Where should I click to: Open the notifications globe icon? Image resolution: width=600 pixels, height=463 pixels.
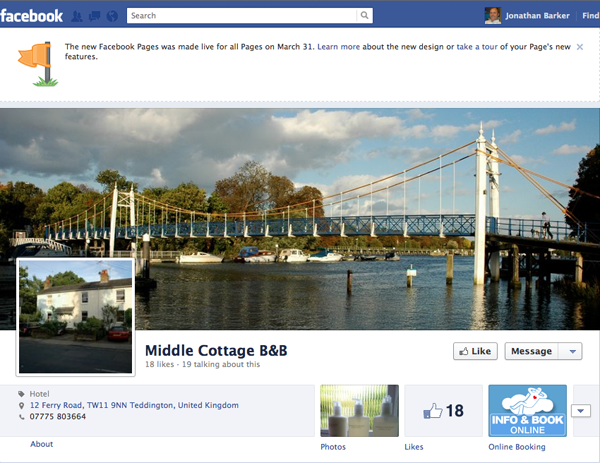(x=112, y=16)
